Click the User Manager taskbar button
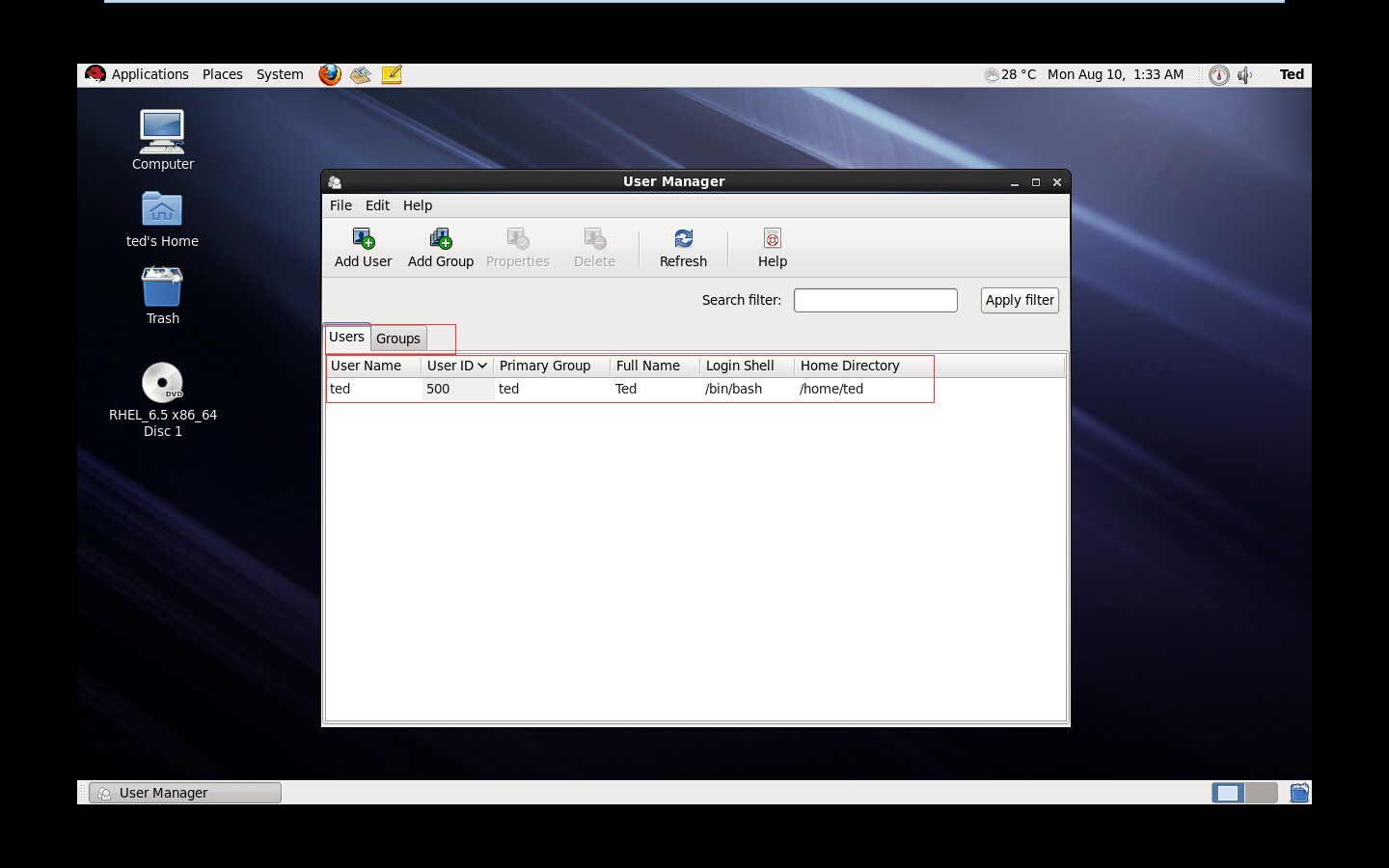Viewport: 1389px width, 868px height. 185,793
